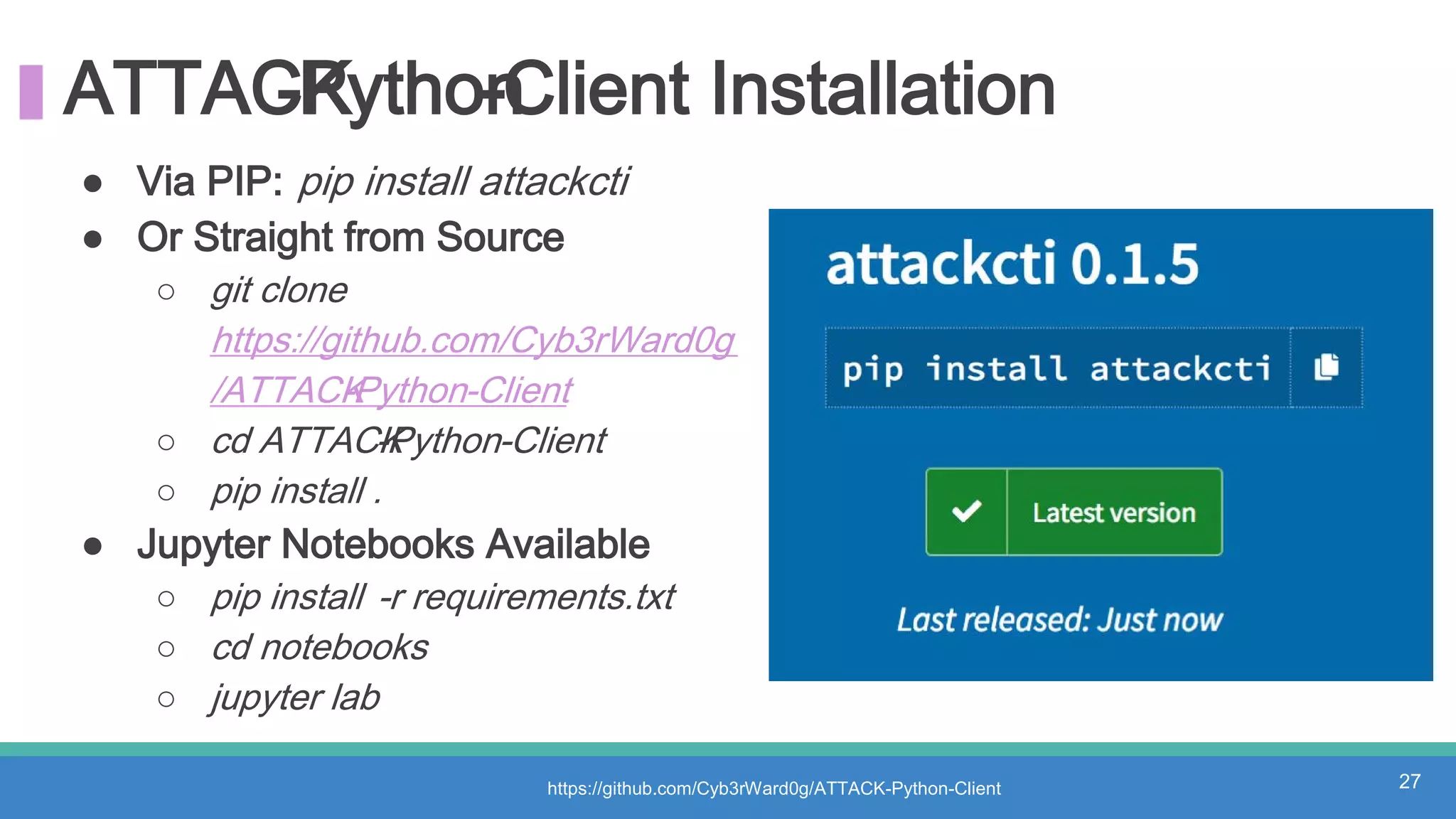Screen dimensions: 1456x819
Task: Click the 'pip install .' sub-bullet
Action: coord(296,492)
